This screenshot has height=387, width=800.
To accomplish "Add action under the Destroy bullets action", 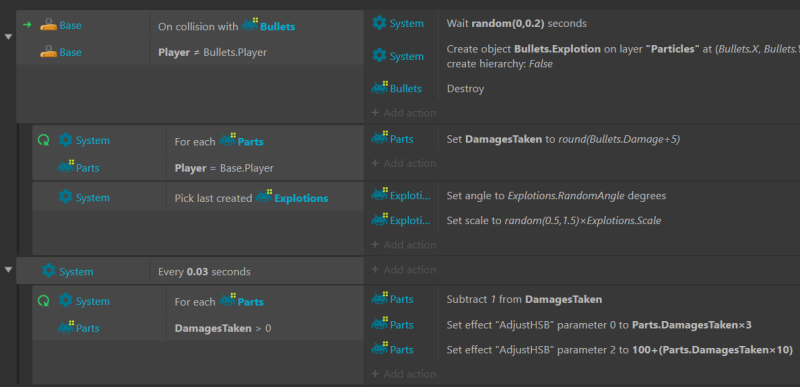I will coord(404,113).
